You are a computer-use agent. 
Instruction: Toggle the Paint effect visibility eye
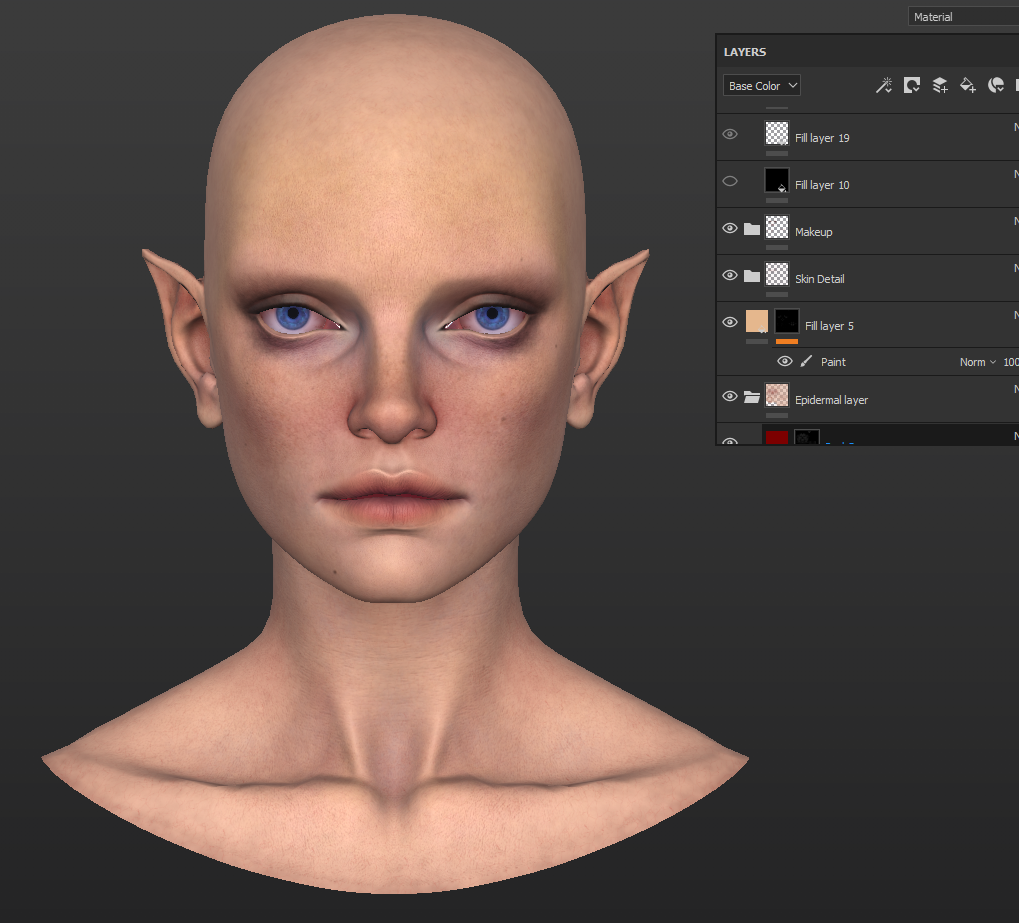tap(785, 361)
